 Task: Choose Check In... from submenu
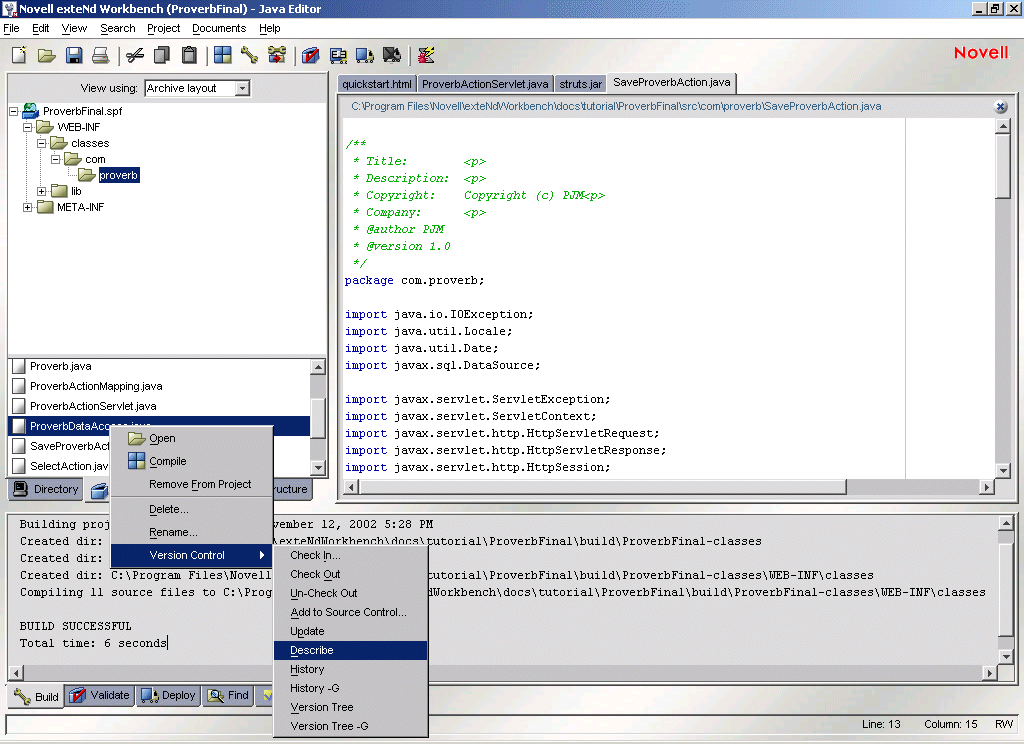tap(351, 555)
